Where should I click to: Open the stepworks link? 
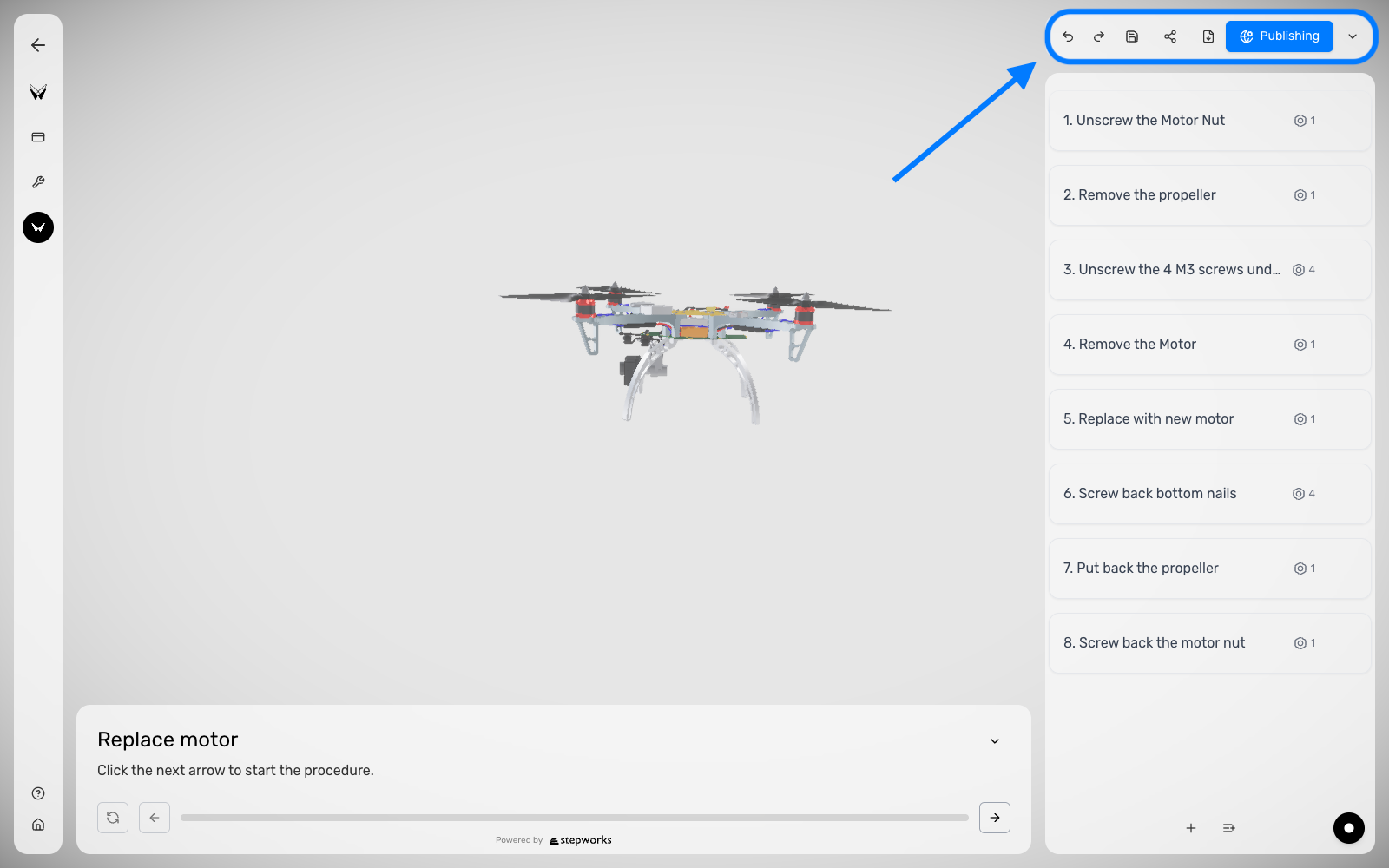pyautogui.click(x=581, y=840)
